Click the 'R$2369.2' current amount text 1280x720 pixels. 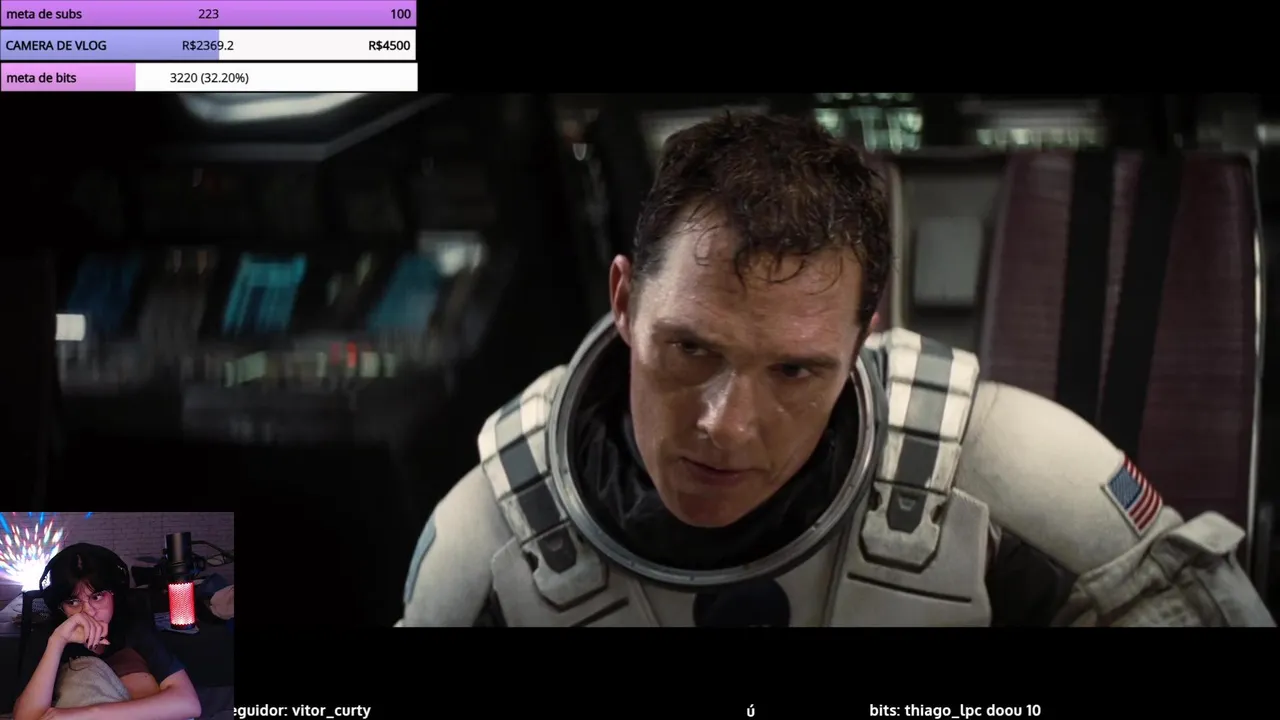[208, 46]
